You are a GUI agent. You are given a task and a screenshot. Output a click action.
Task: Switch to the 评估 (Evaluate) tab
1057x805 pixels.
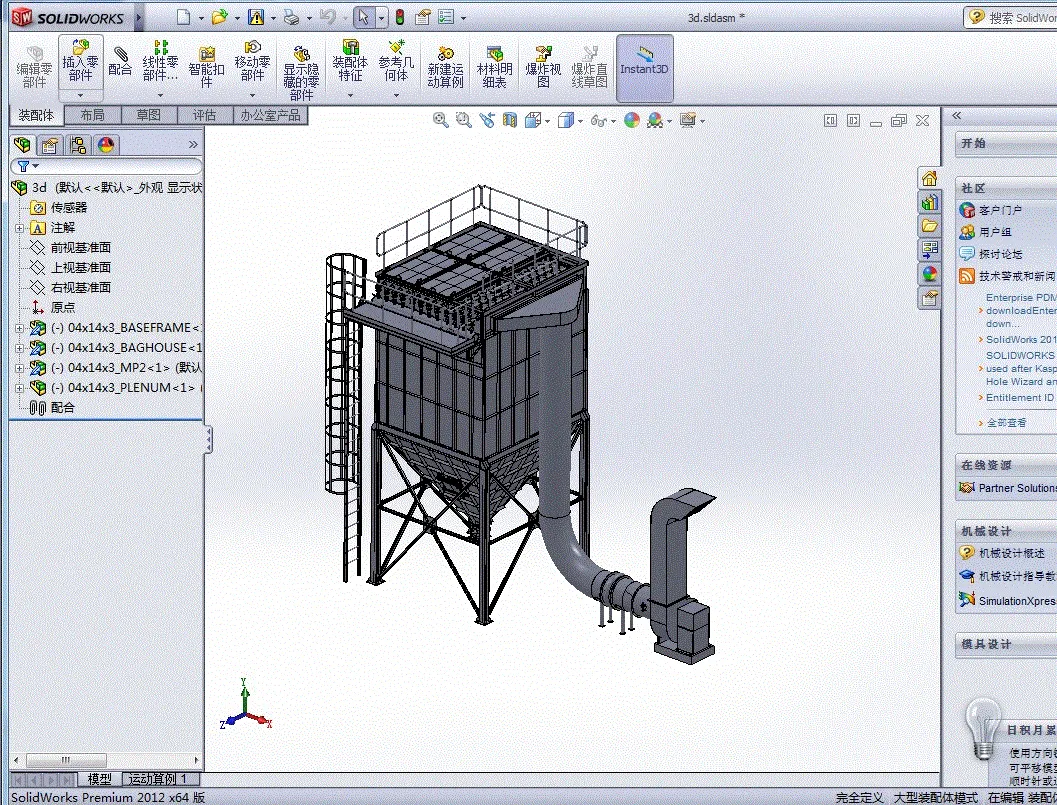pos(204,115)
